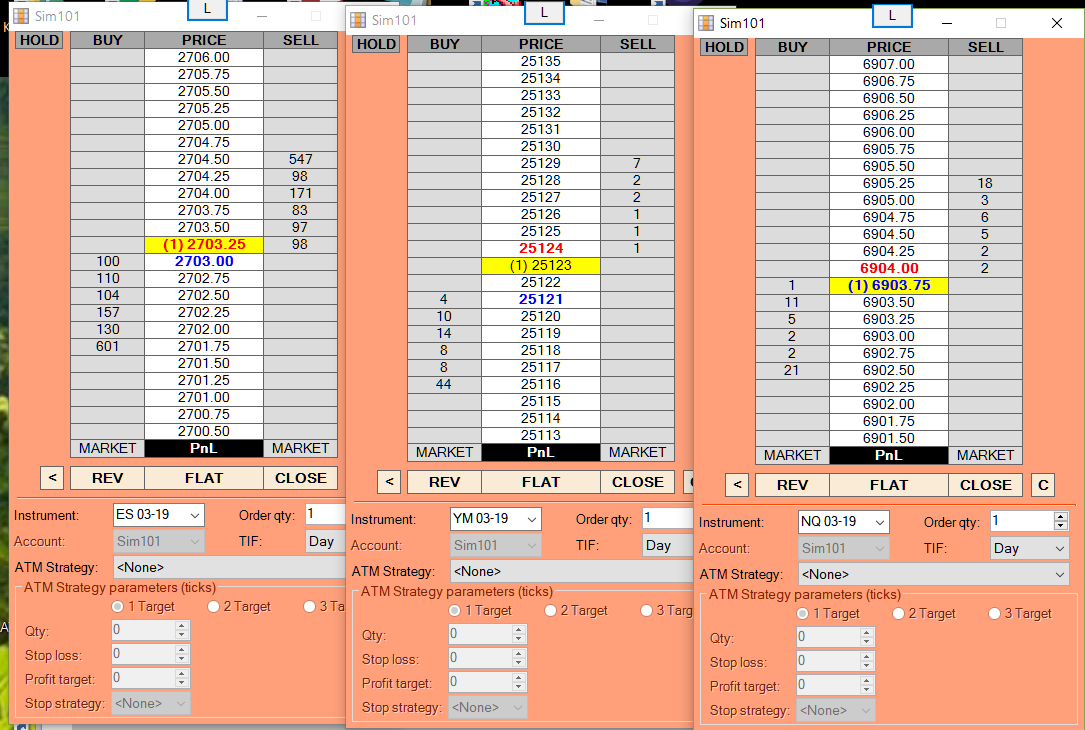Click HOLD button in ES window
The image size is (1085, 730).
39,40
